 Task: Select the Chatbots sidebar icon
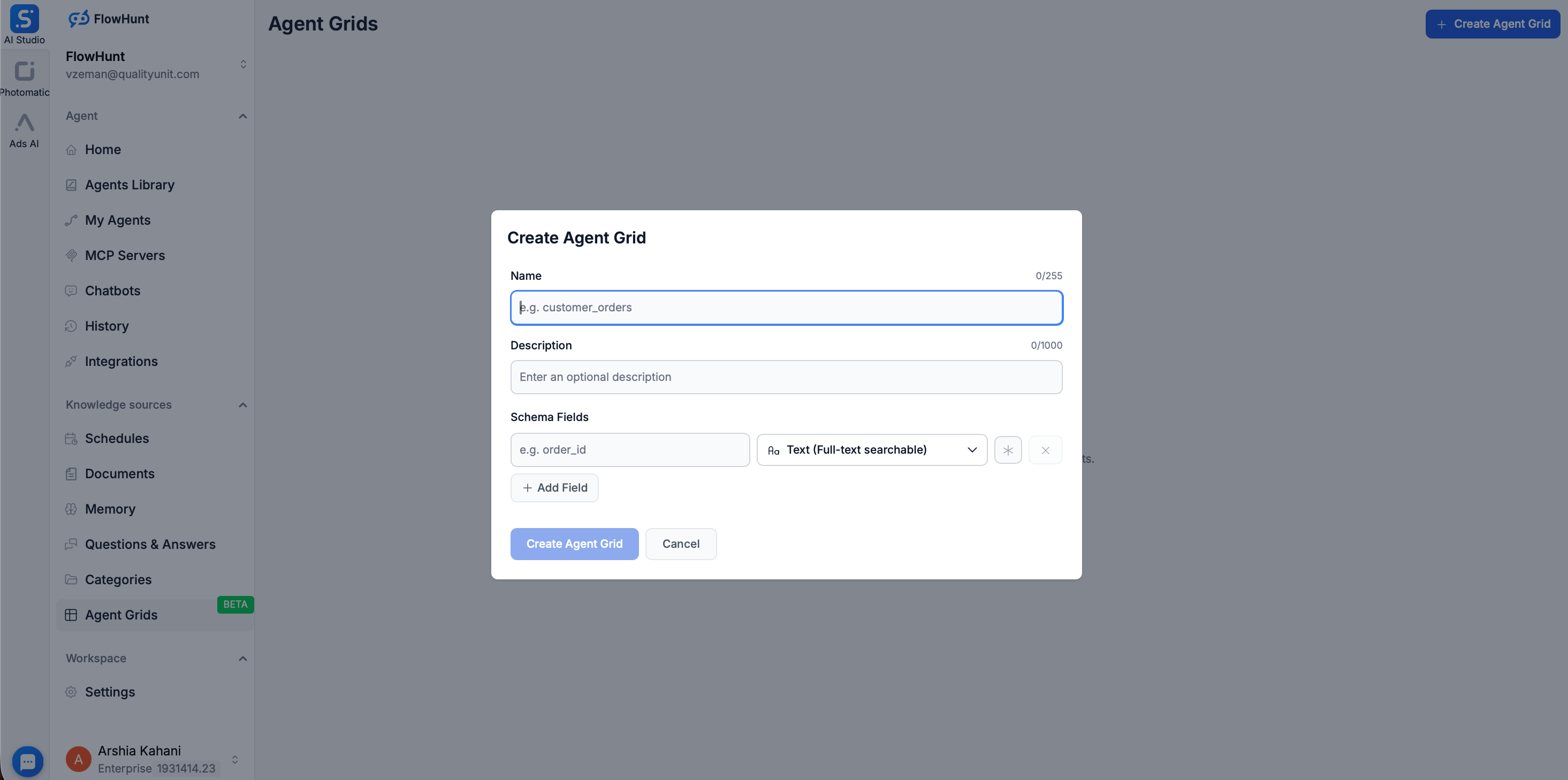point(71,291)
